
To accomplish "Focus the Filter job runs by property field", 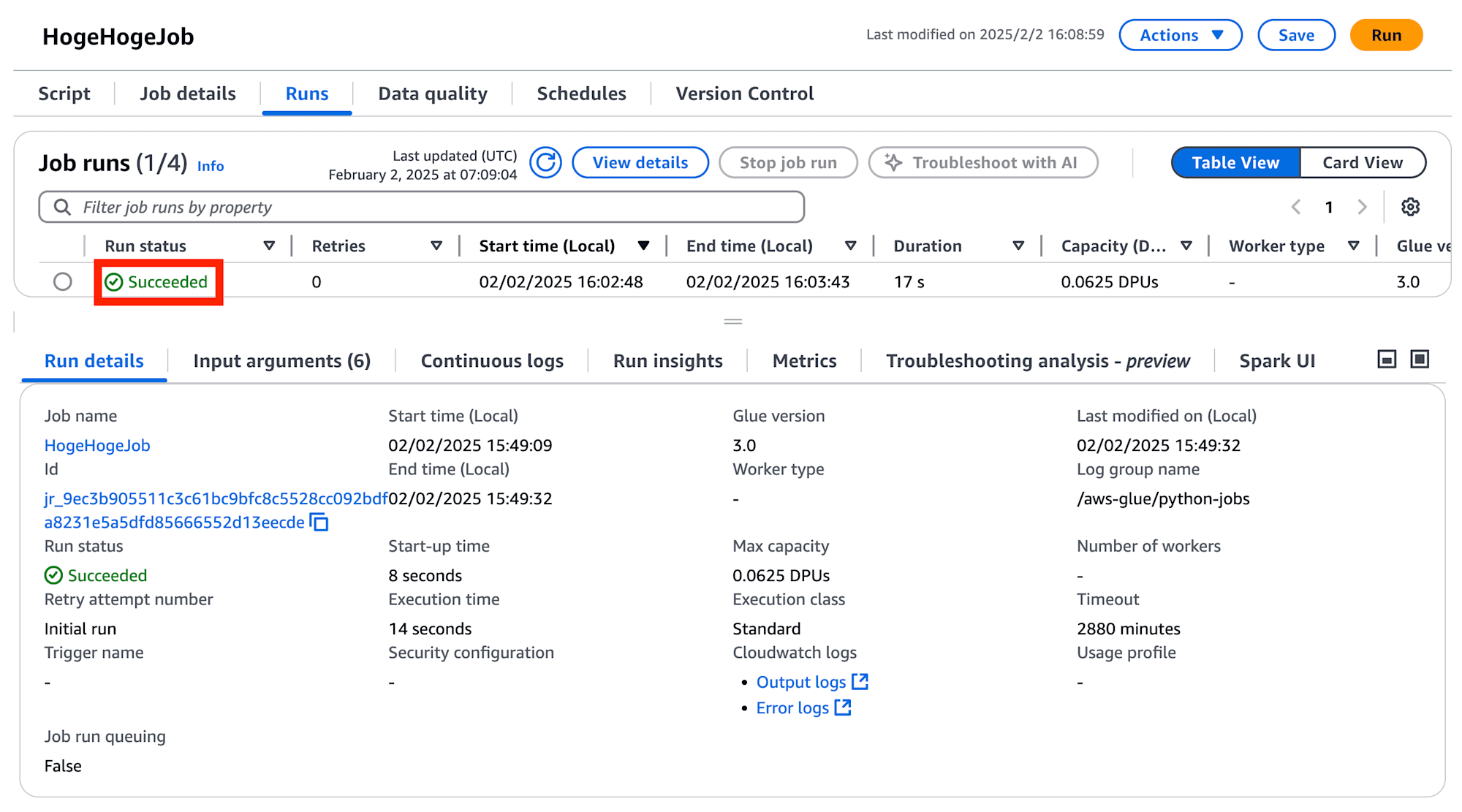I will (x=422, y=207).
